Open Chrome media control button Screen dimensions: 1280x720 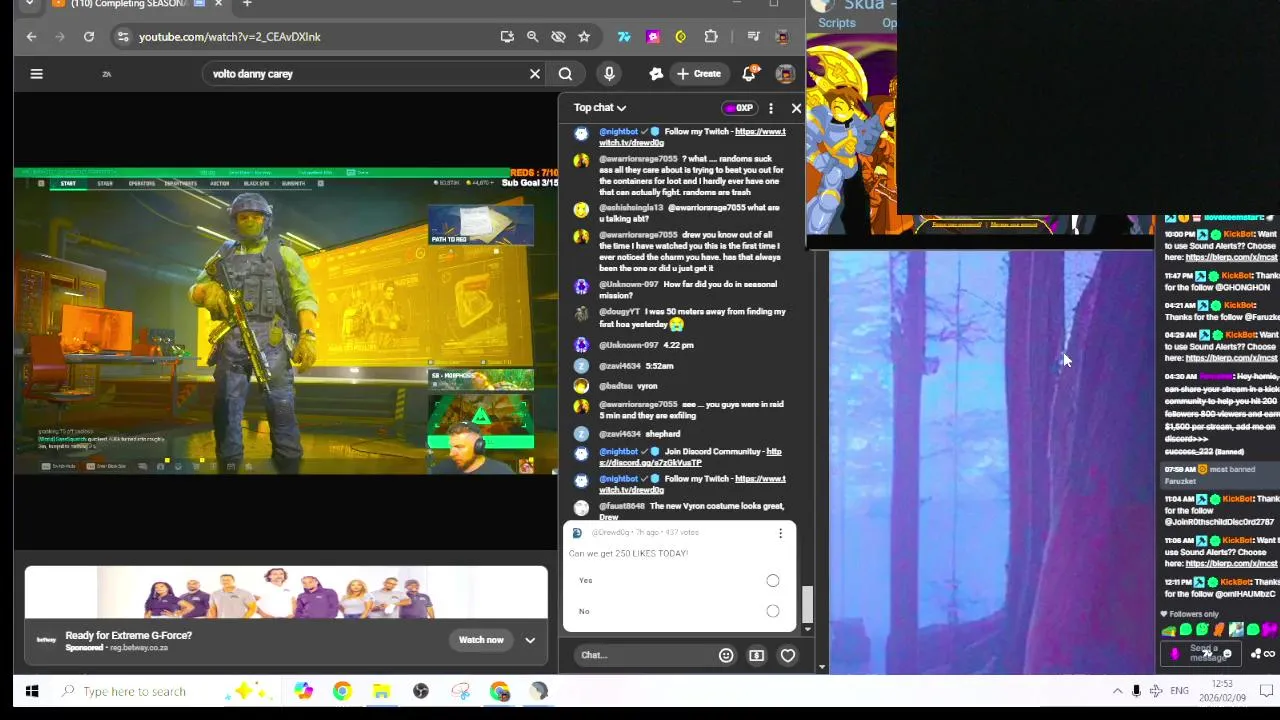click(753, 37)
